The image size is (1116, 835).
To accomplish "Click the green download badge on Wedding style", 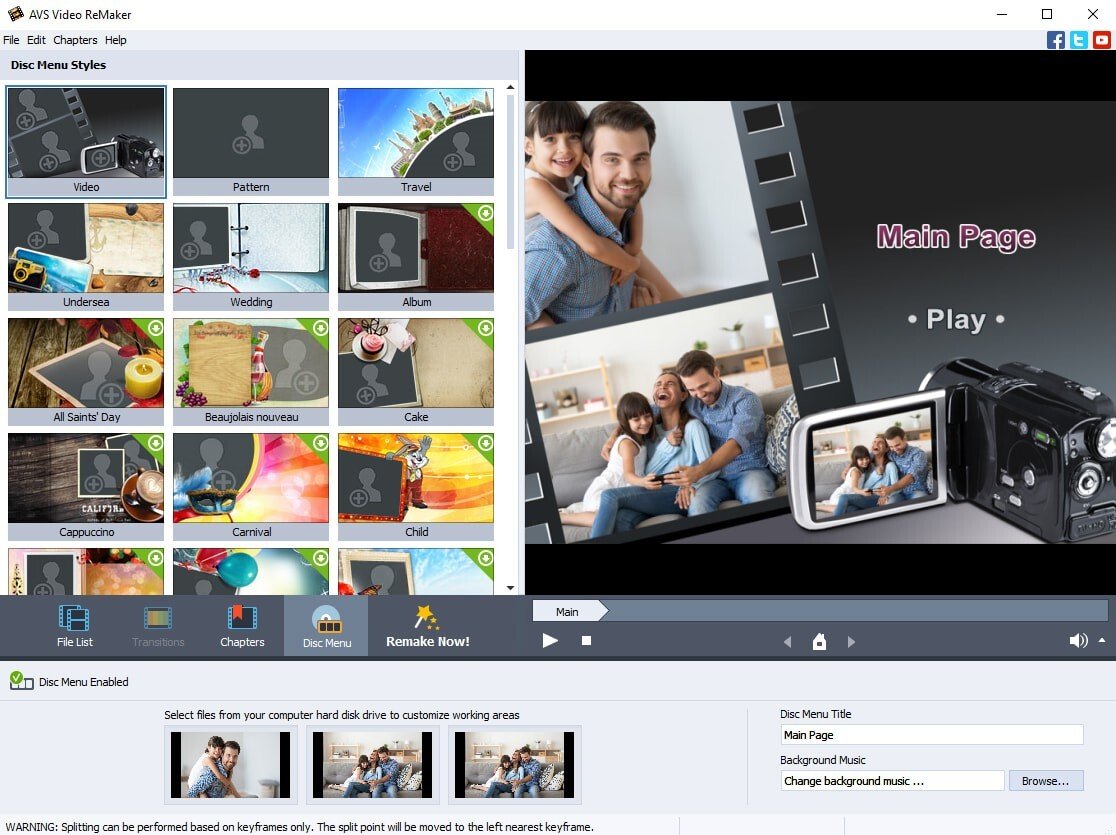I will (321, 213).
